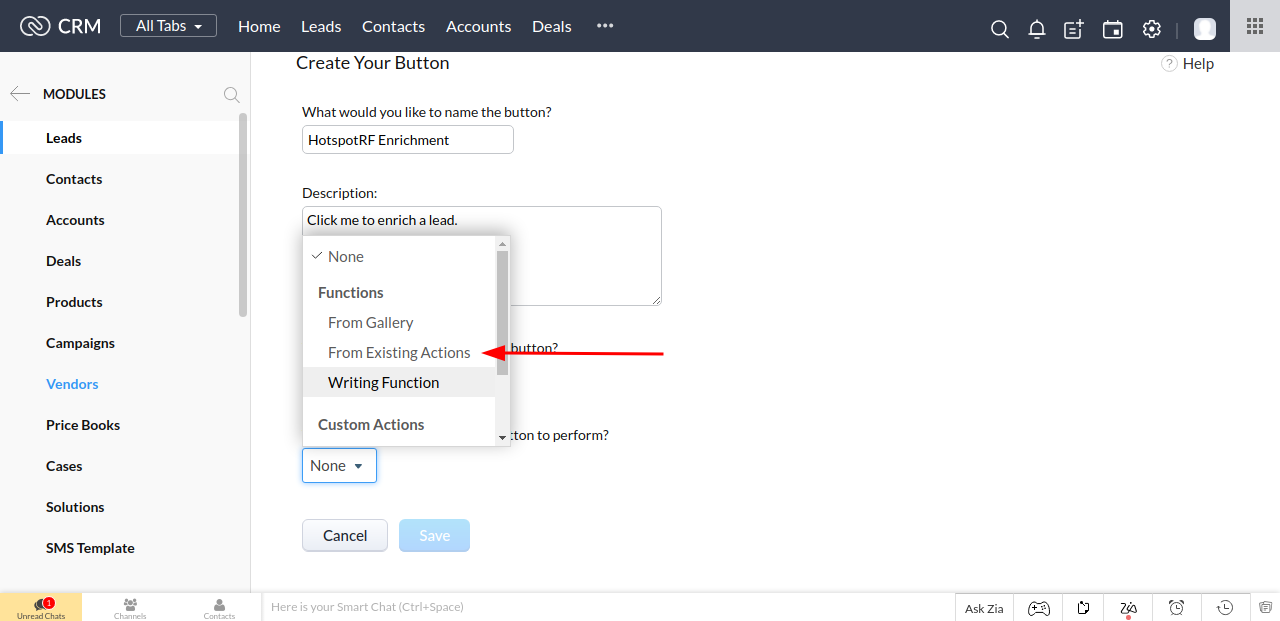Open the notifications bell
The width and height of the screenshot is (1280, 621).
point(1037,29)
